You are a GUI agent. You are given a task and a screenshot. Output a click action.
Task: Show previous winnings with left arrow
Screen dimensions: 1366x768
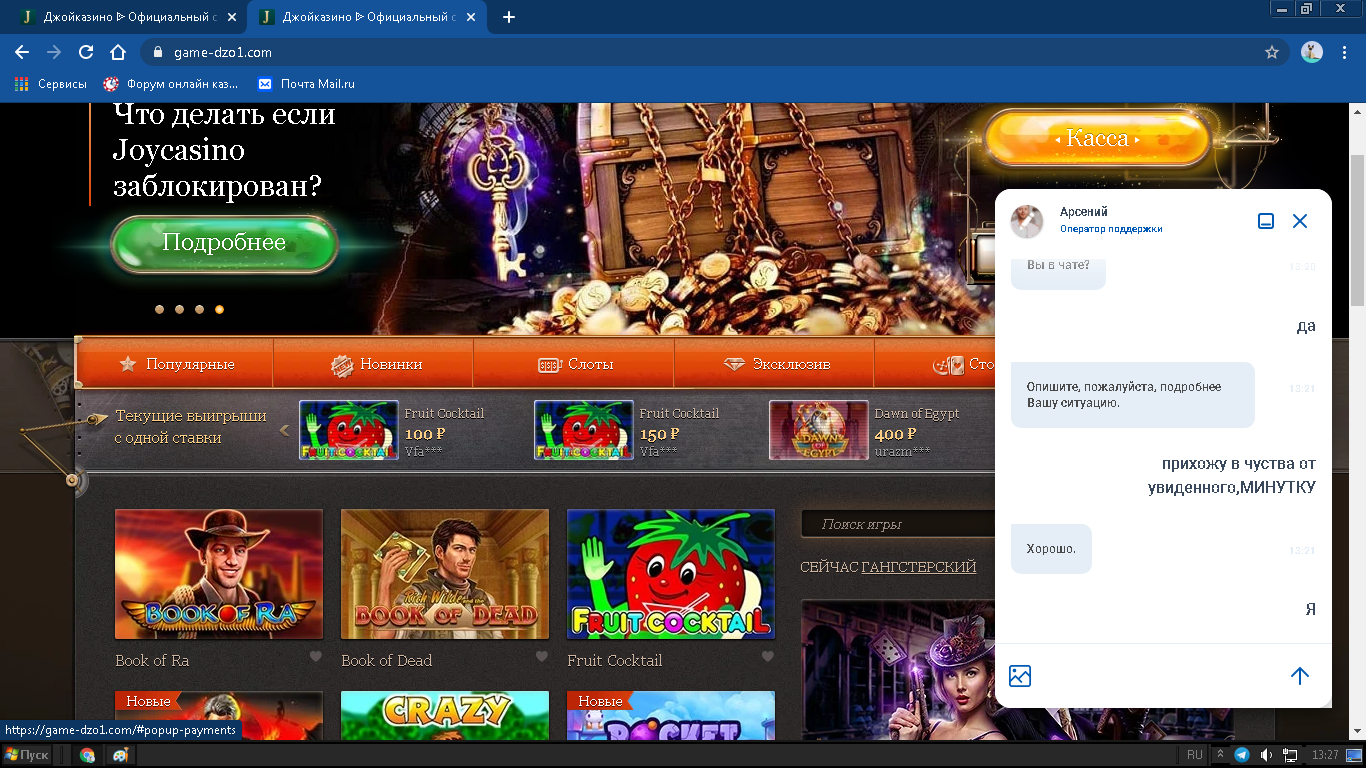(284, 430)
